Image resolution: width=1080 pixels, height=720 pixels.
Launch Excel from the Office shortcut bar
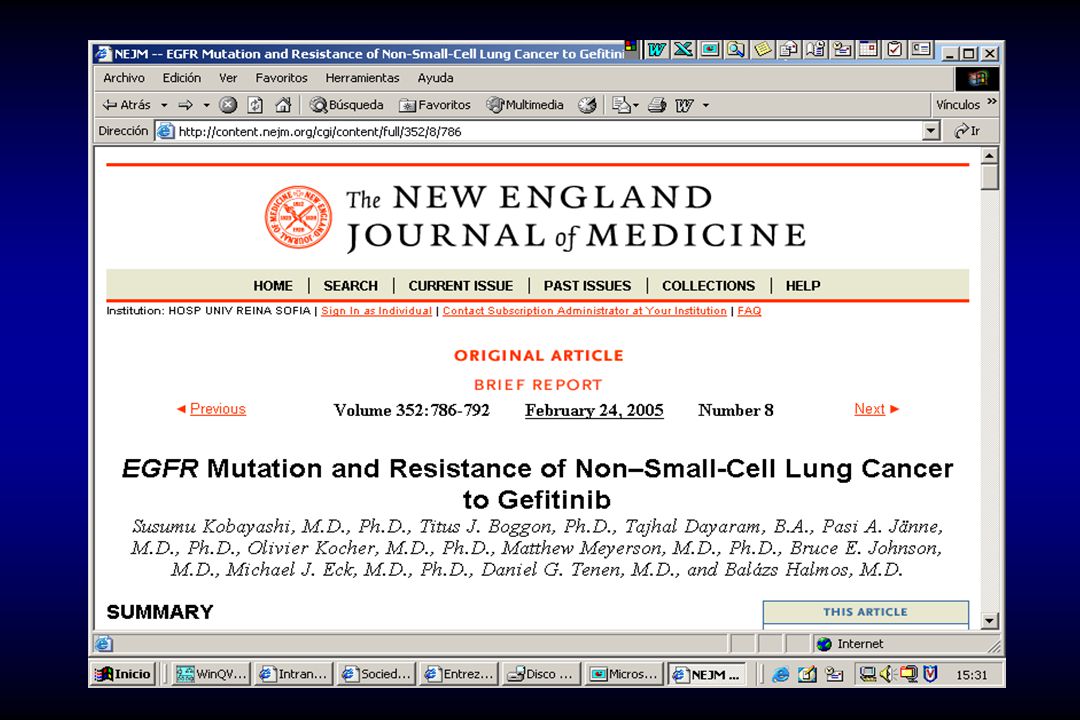683,50
